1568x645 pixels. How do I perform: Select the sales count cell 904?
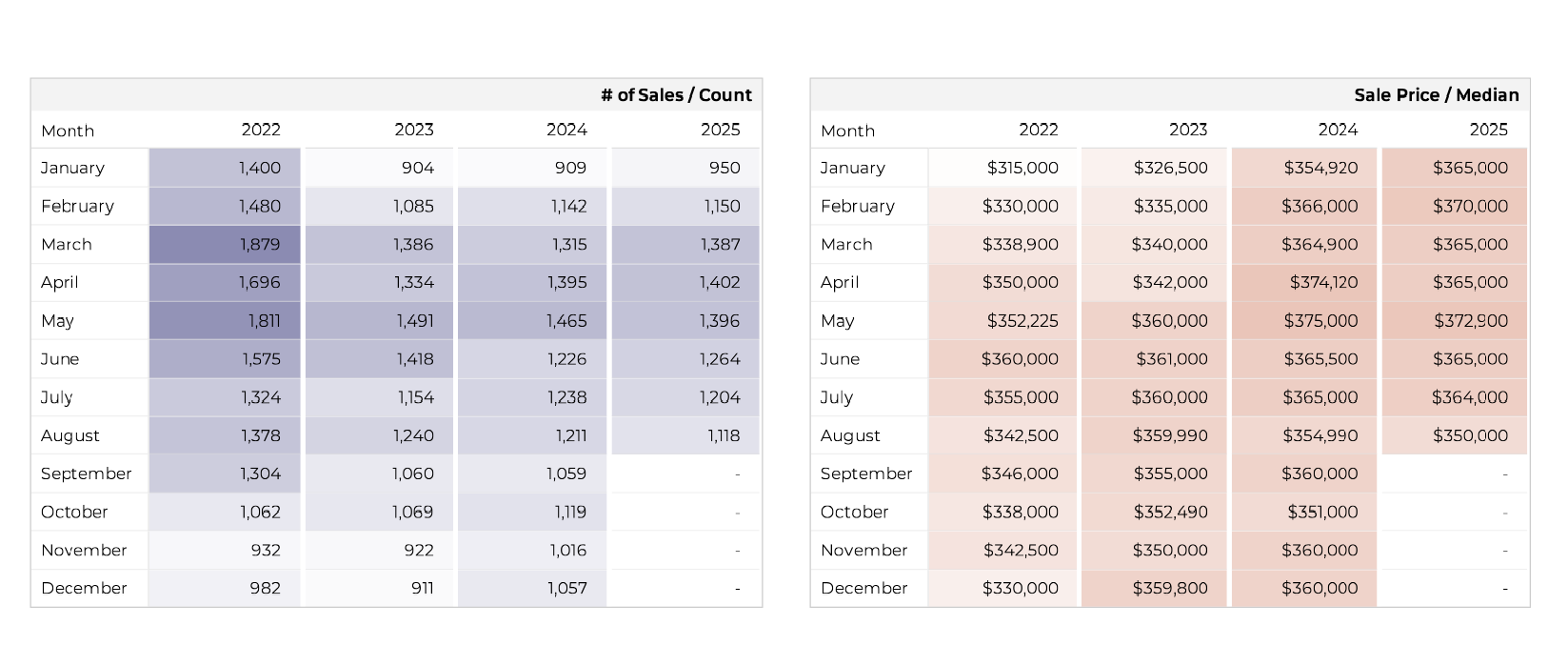pos(379,168)
